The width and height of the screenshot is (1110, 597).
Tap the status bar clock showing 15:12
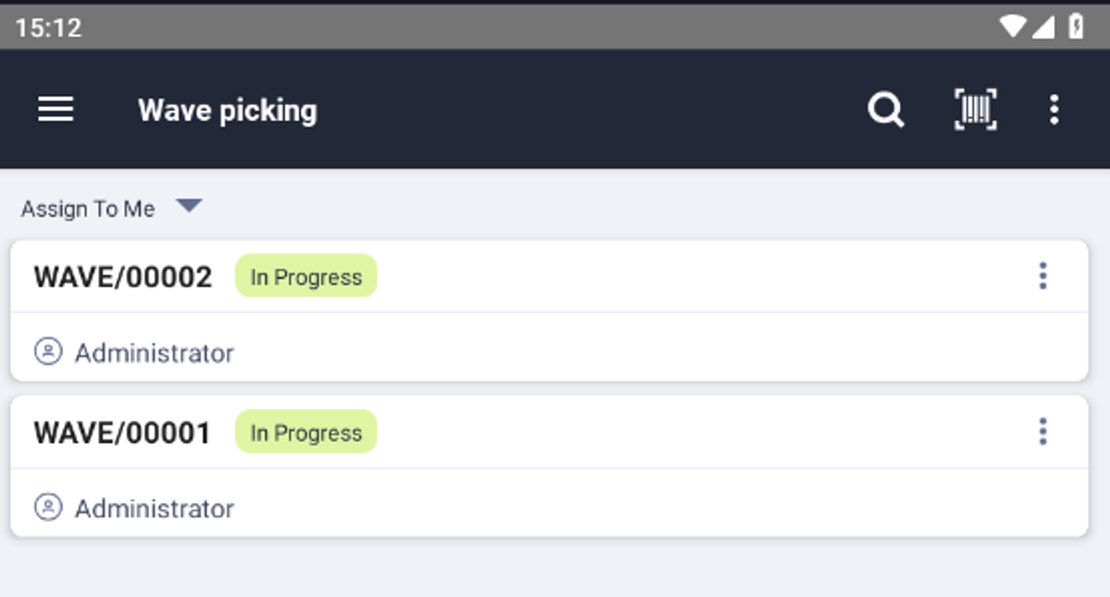point(48,28)
